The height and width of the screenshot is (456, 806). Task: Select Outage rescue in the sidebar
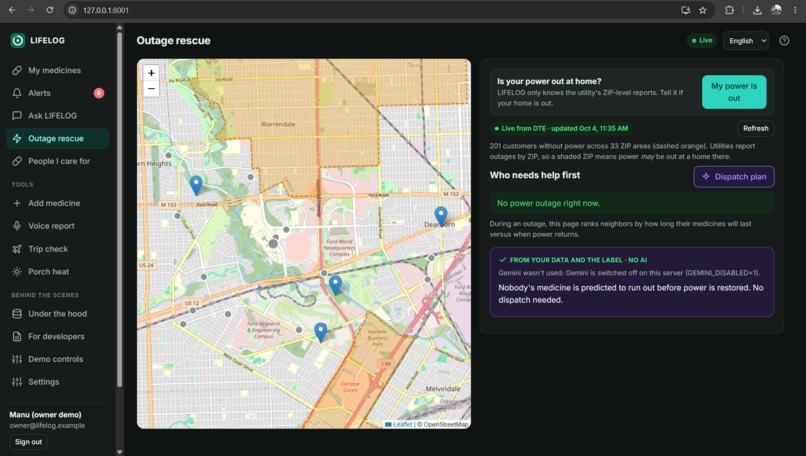point(58,138)
